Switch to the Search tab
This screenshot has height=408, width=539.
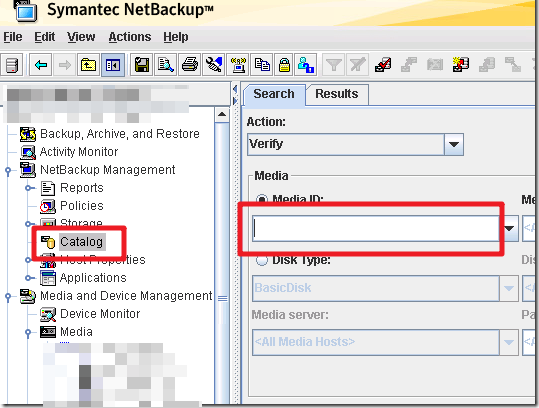tap(274, 94)
